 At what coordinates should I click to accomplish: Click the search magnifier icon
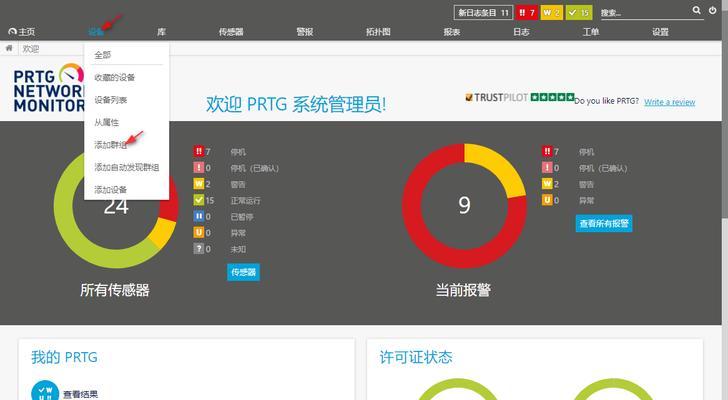(696, 10)
